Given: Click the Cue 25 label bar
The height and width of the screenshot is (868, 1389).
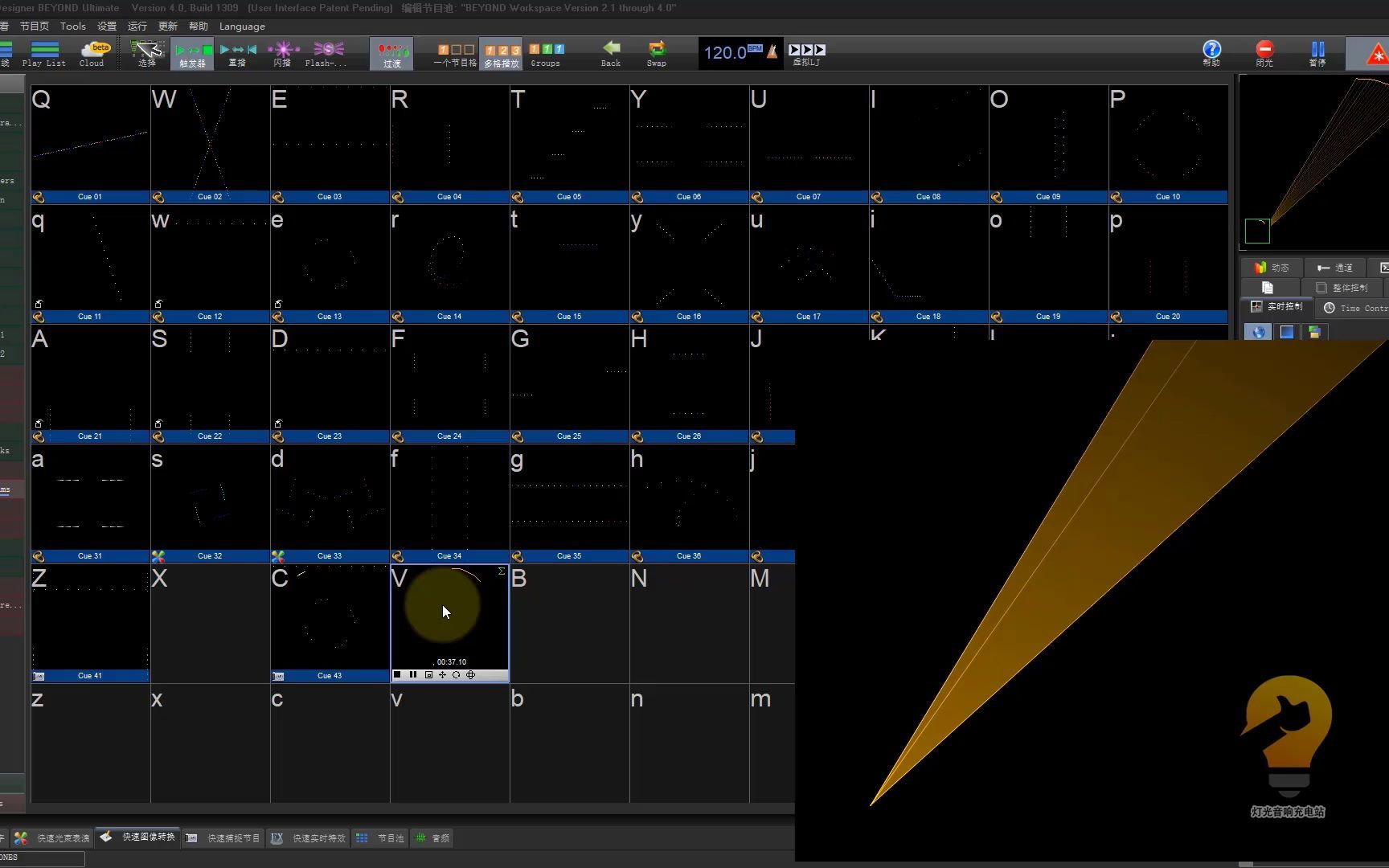Looking at the screenshot, I should 569,436.
